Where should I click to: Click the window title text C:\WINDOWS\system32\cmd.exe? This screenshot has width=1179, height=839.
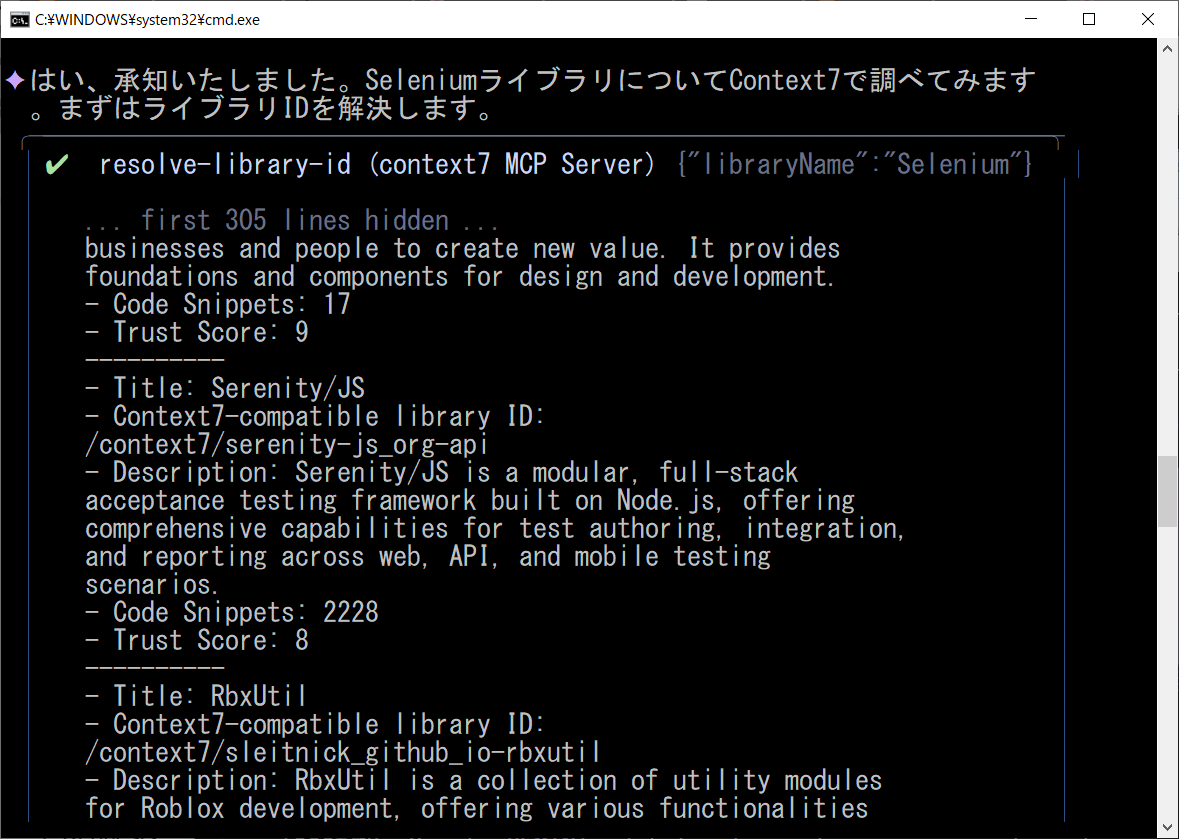147,19
